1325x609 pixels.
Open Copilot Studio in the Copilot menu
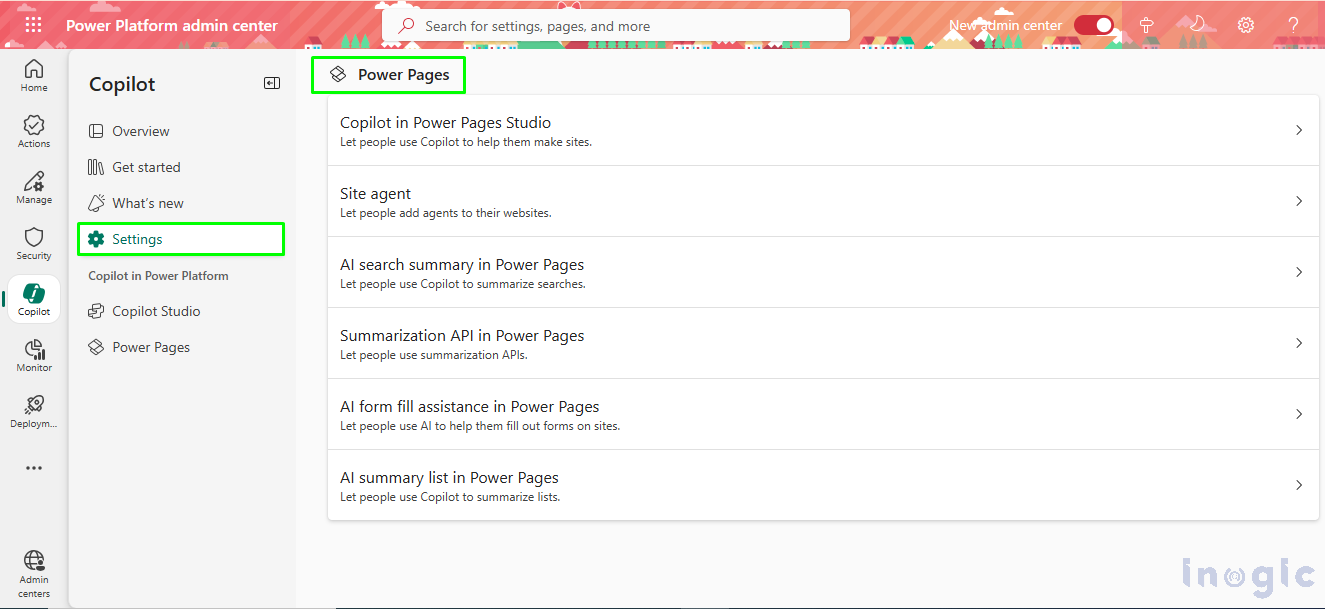[x=181, y=311]
